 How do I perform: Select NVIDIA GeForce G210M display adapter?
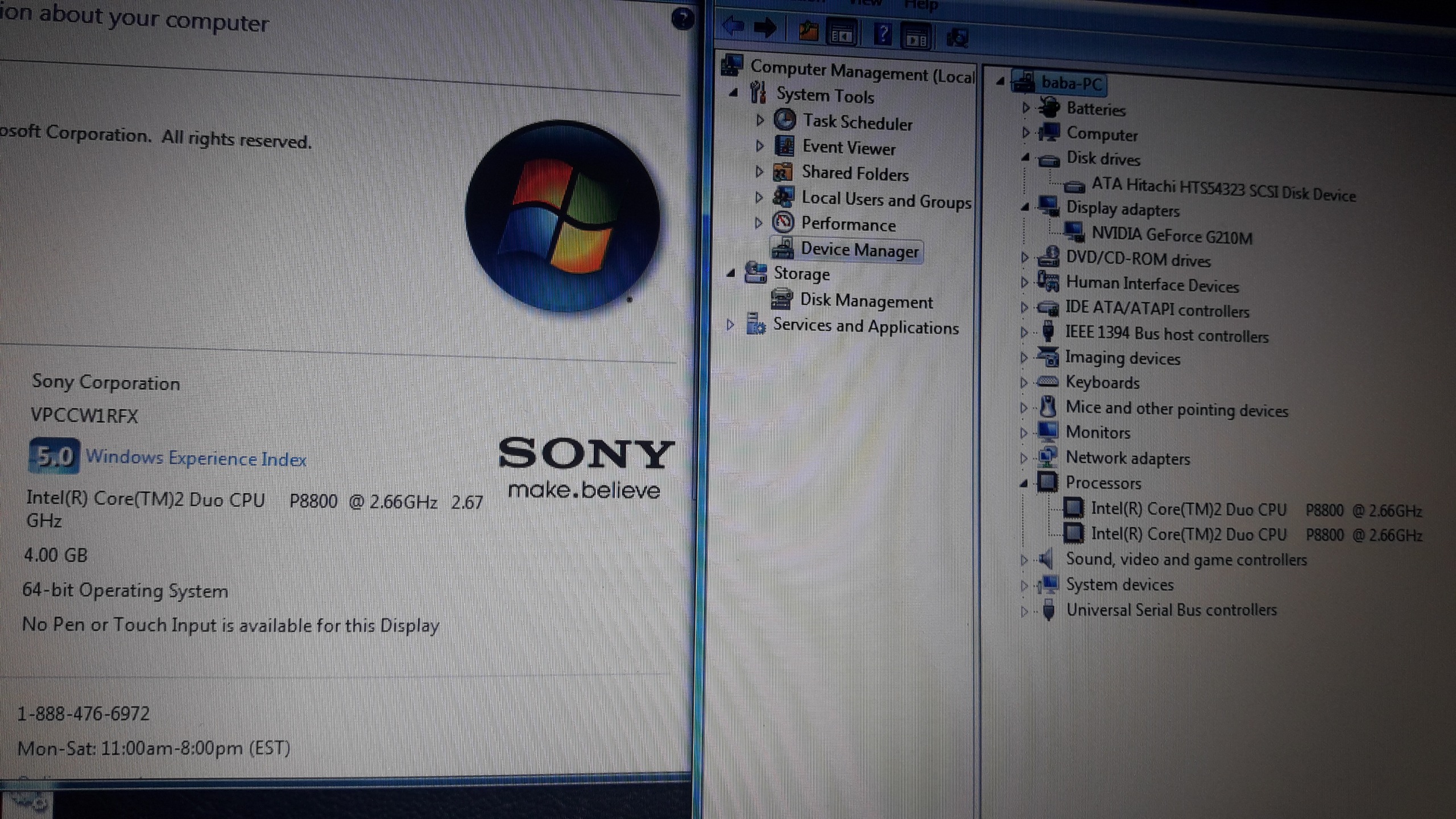[x=1172, y=235]
